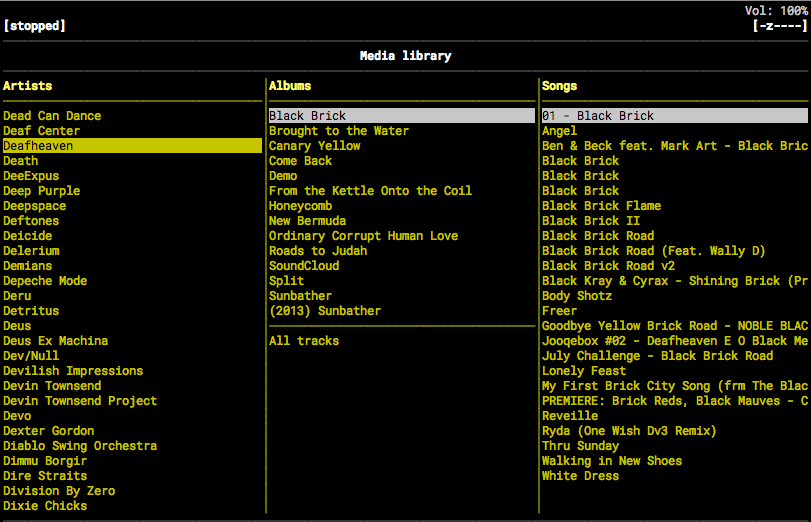Select the song 01 - Black Brick
The height and width of the screenshot is (522, 811).
[674, 116]
